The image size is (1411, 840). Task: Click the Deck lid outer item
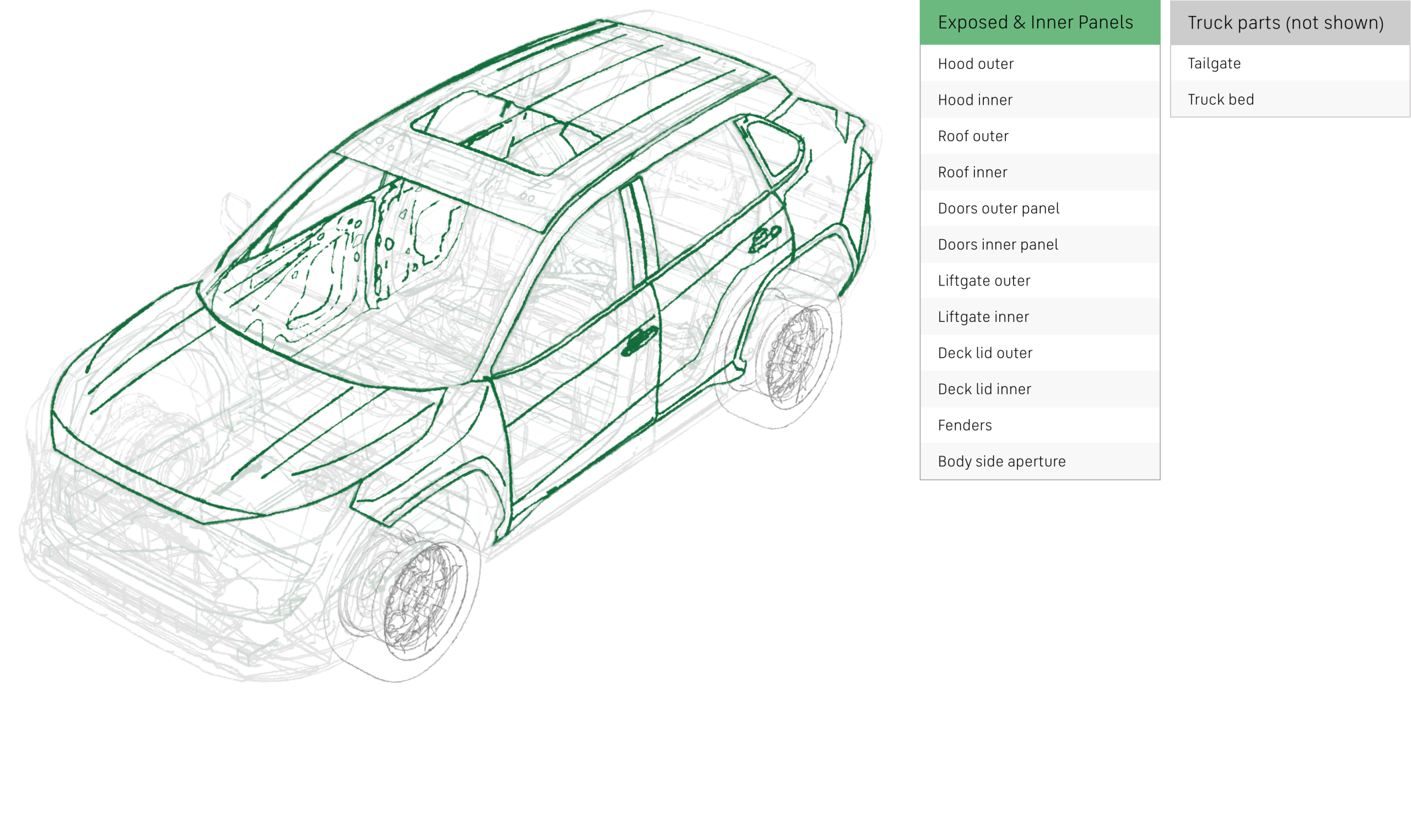click(1039, 353)
